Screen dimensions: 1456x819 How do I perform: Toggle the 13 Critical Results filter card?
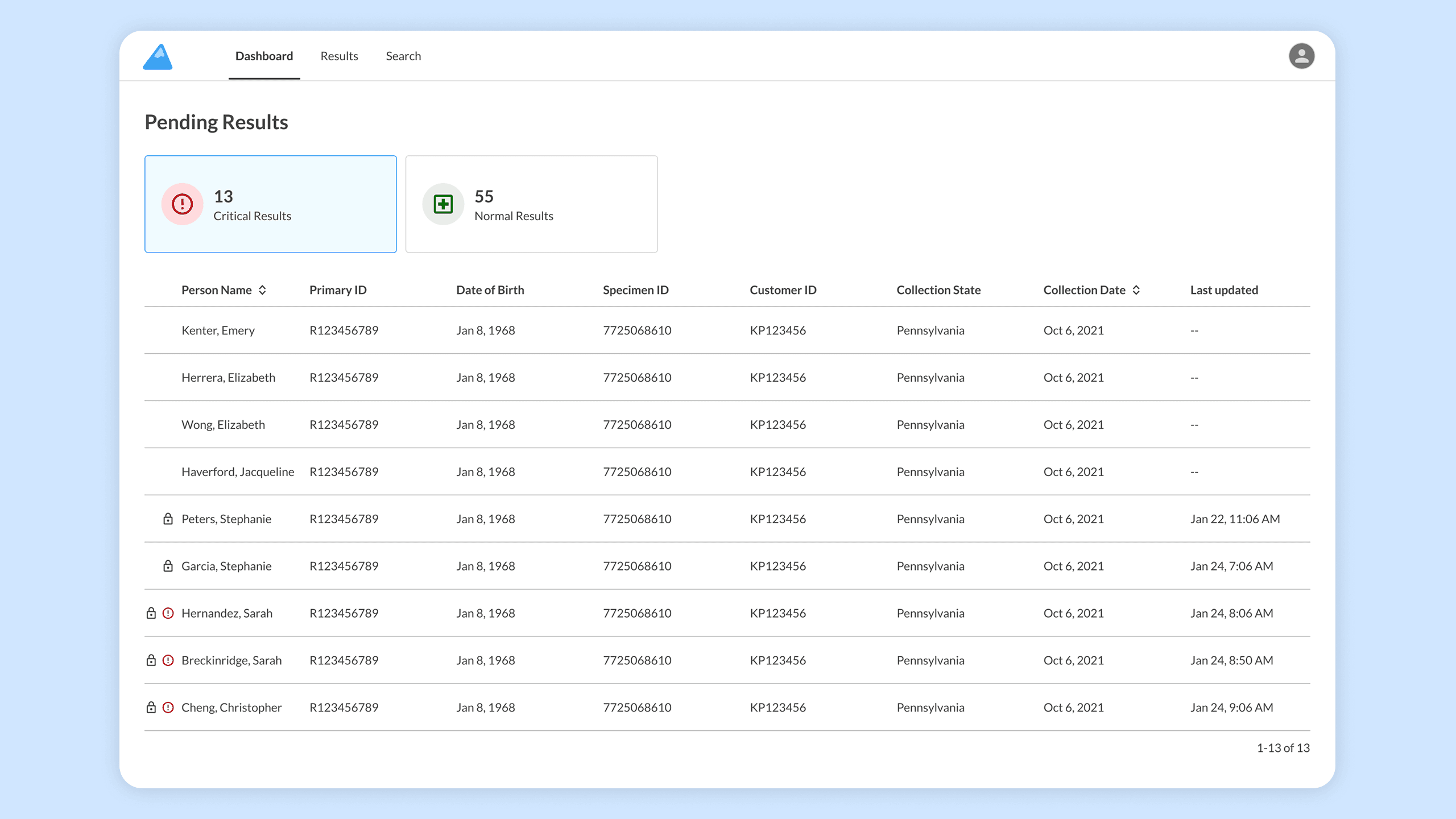coord(270,204)
